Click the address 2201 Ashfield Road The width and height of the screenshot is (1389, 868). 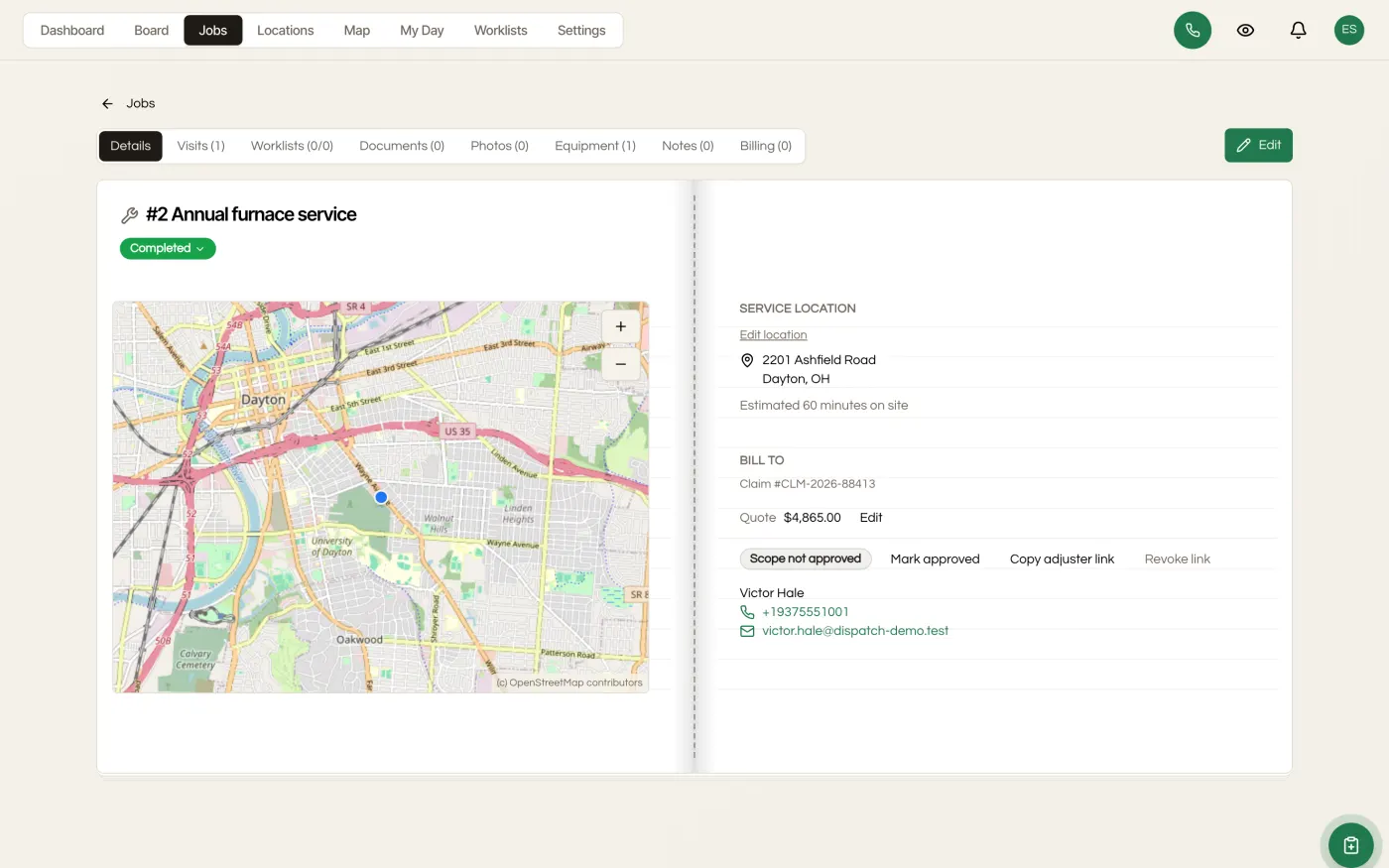[820, 360]
